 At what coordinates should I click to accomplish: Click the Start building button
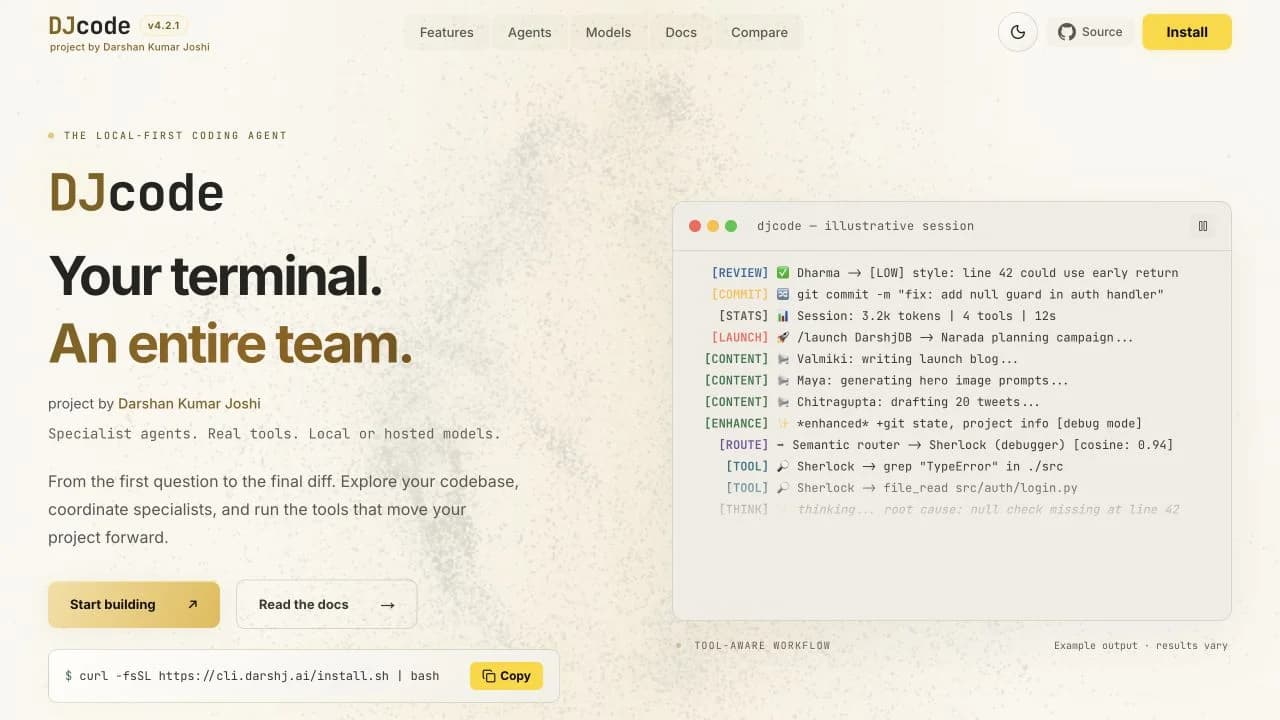point(134,604)
